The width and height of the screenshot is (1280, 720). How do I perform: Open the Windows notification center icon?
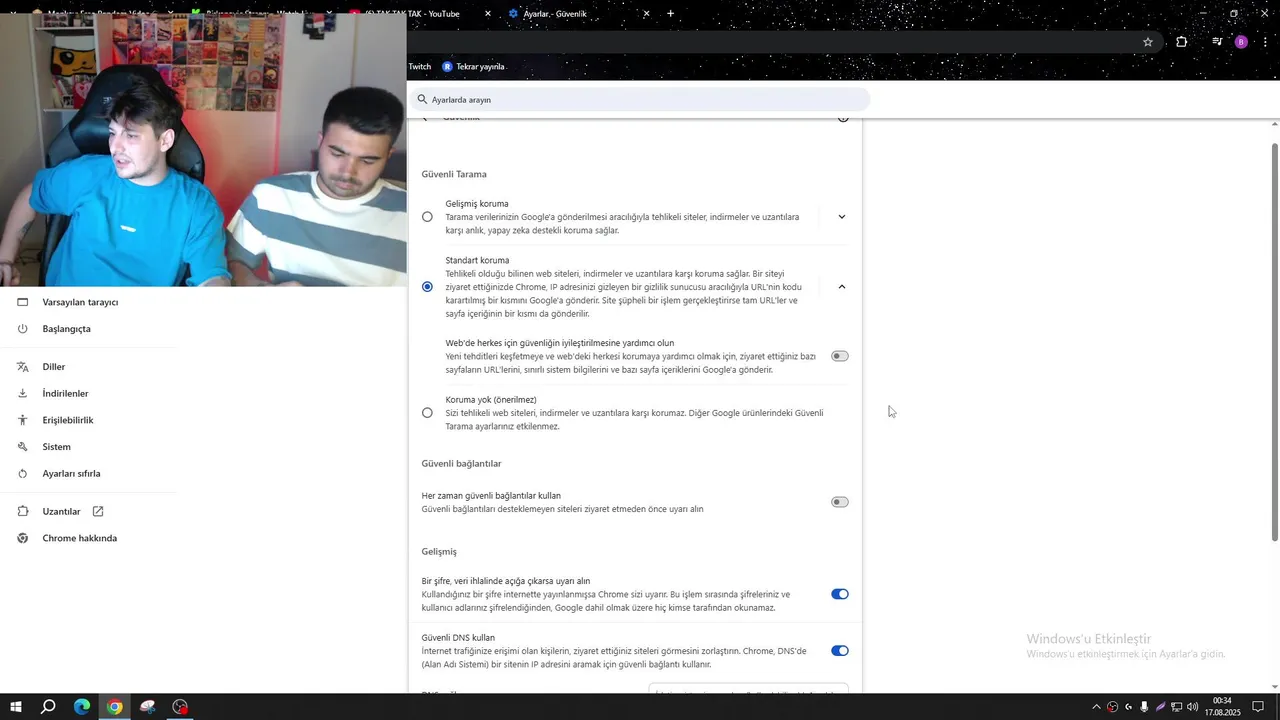1258,707
